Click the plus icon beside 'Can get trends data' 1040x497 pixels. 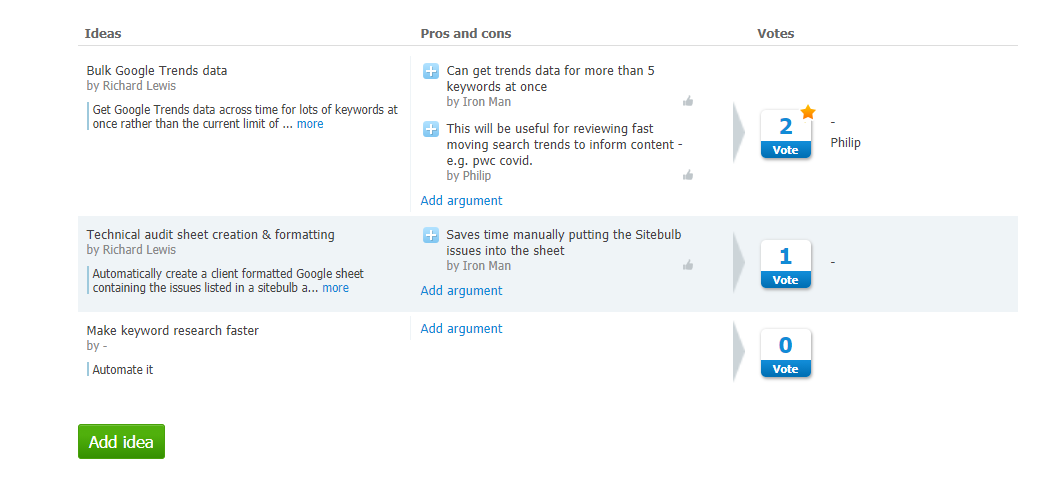point(430,71)
